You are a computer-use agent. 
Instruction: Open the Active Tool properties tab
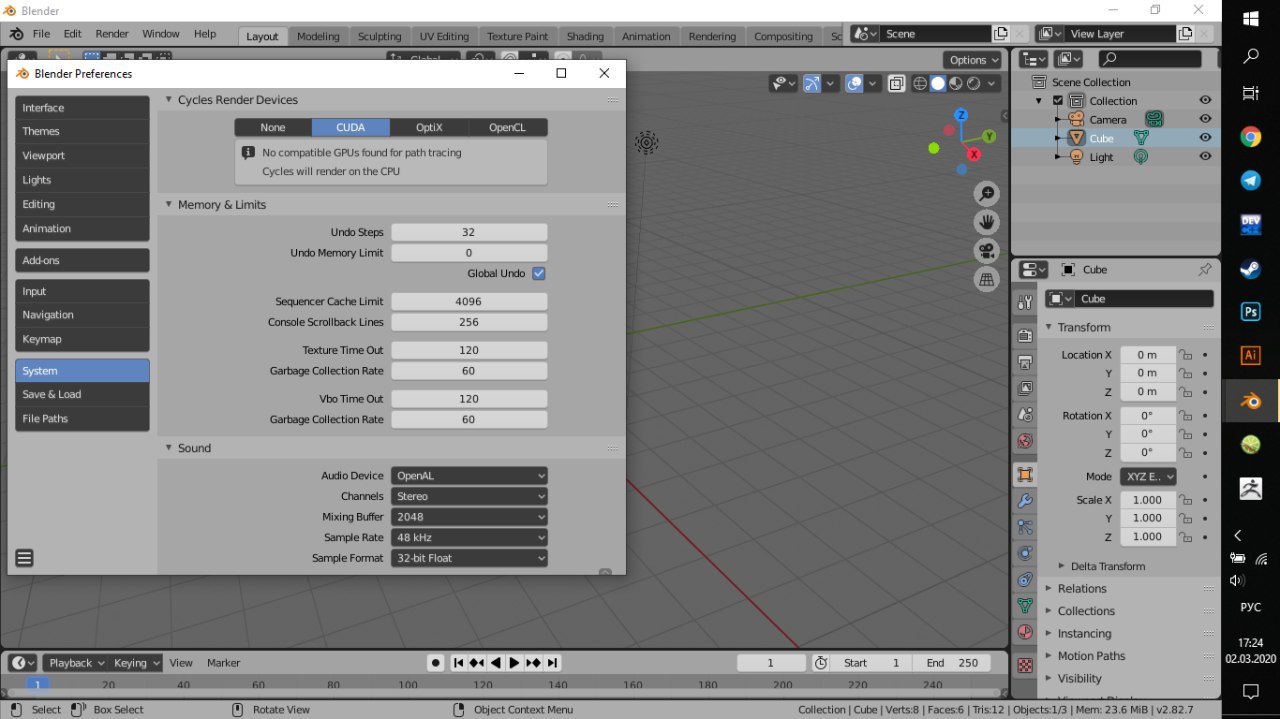click(1025, 303)
